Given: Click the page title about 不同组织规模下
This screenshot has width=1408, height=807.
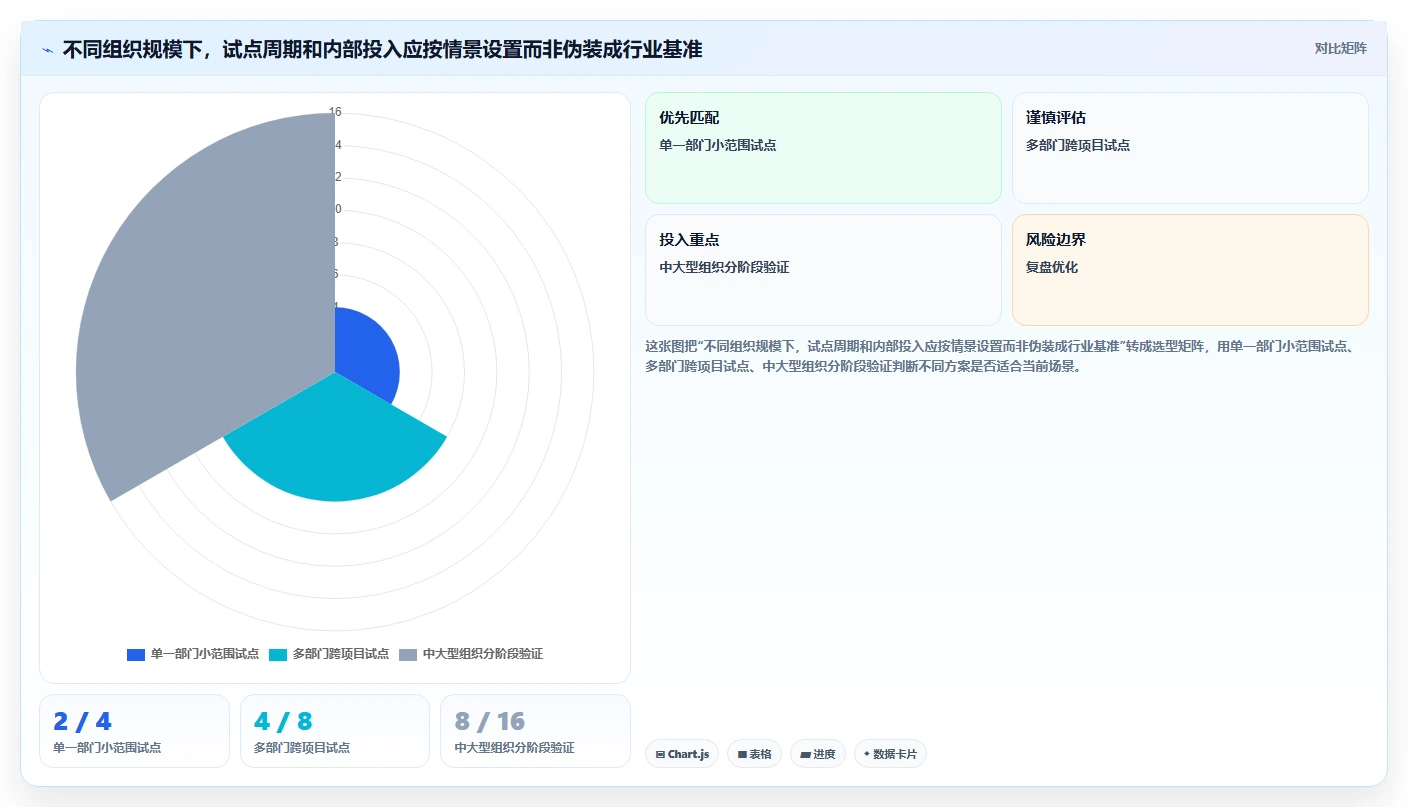Looking at the screenshot, I should pyautogui.click(x=382, y=49).
